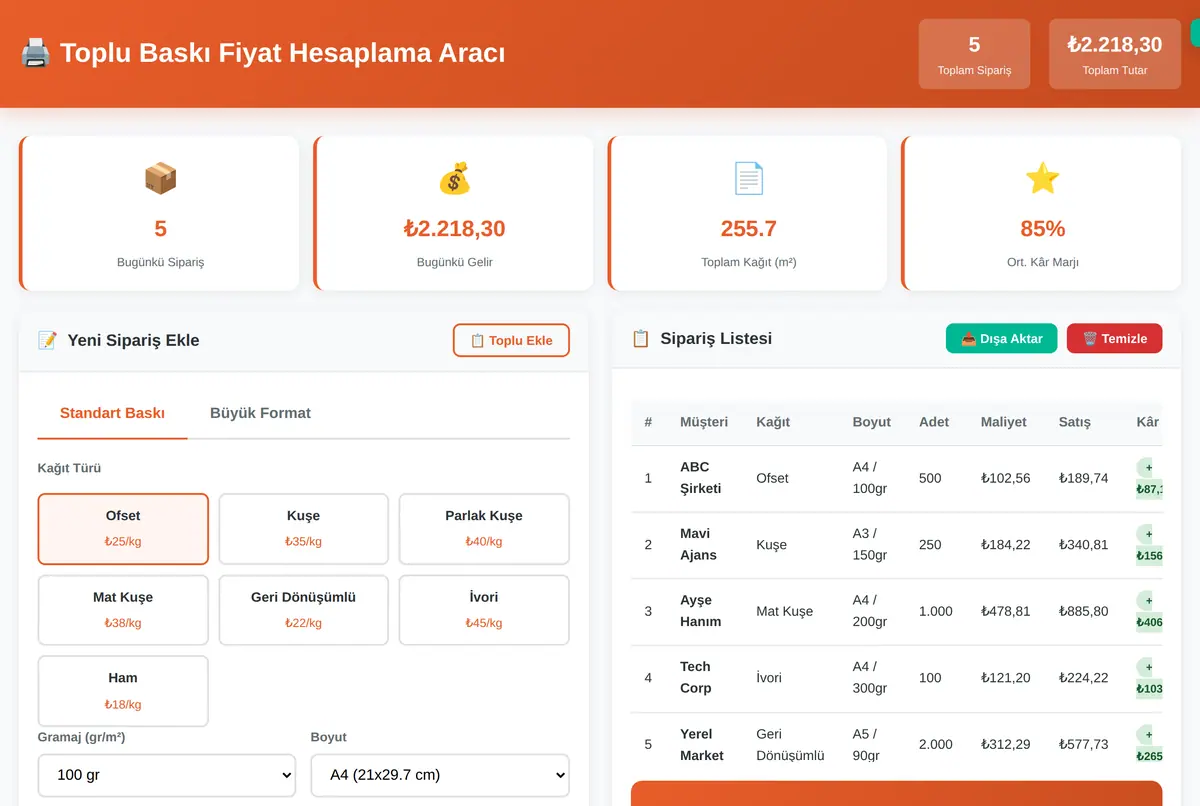The width and height of the screenshot is (1200, 806).
Task: Open the Gramaj dropdown showing 100 gr
Action: (x=167, y=775)
